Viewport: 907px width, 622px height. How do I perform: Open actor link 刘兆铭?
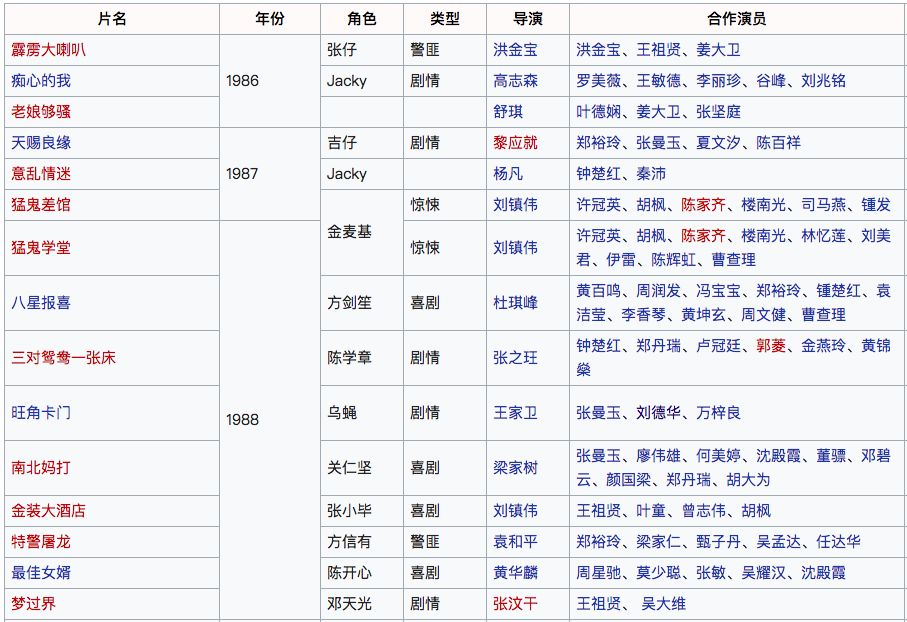pyautogui.click(x=823, y=81)
